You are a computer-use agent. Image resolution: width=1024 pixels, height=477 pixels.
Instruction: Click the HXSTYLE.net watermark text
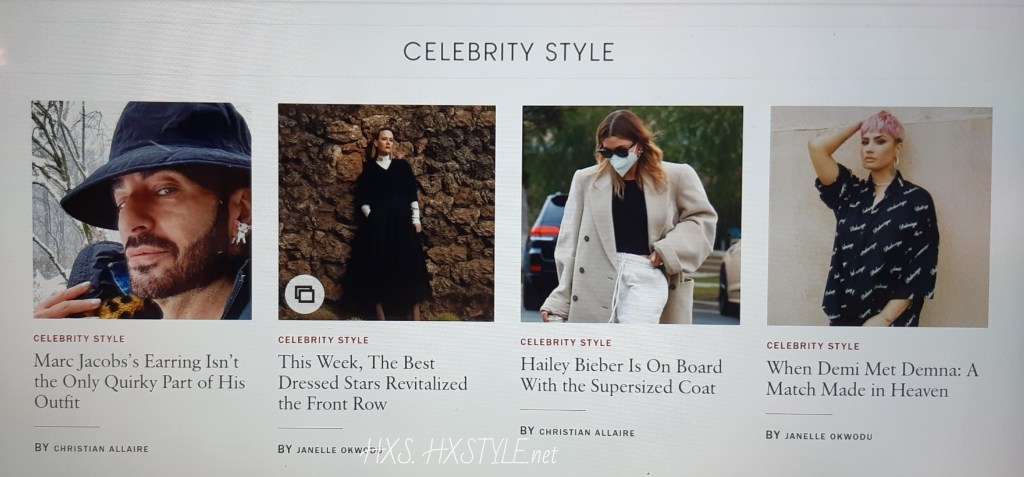tap(460, 452)
